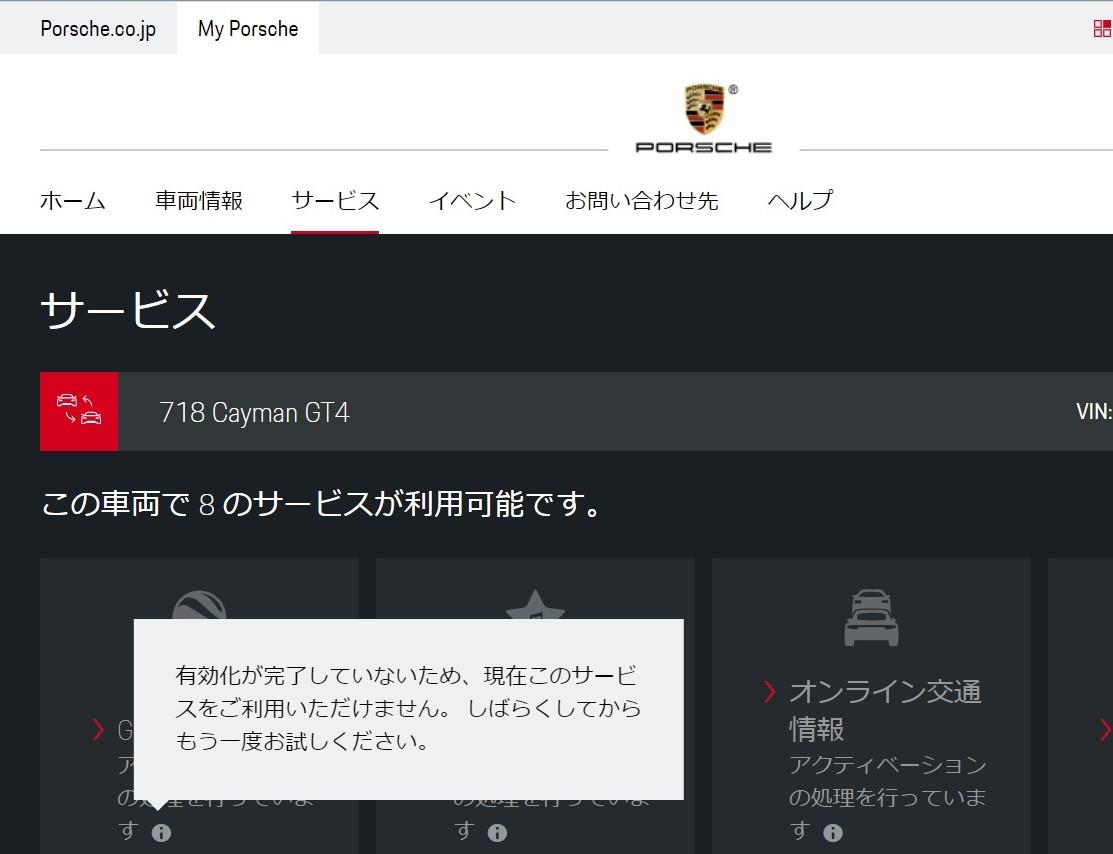Click the star icon on second card

point(535,605)
